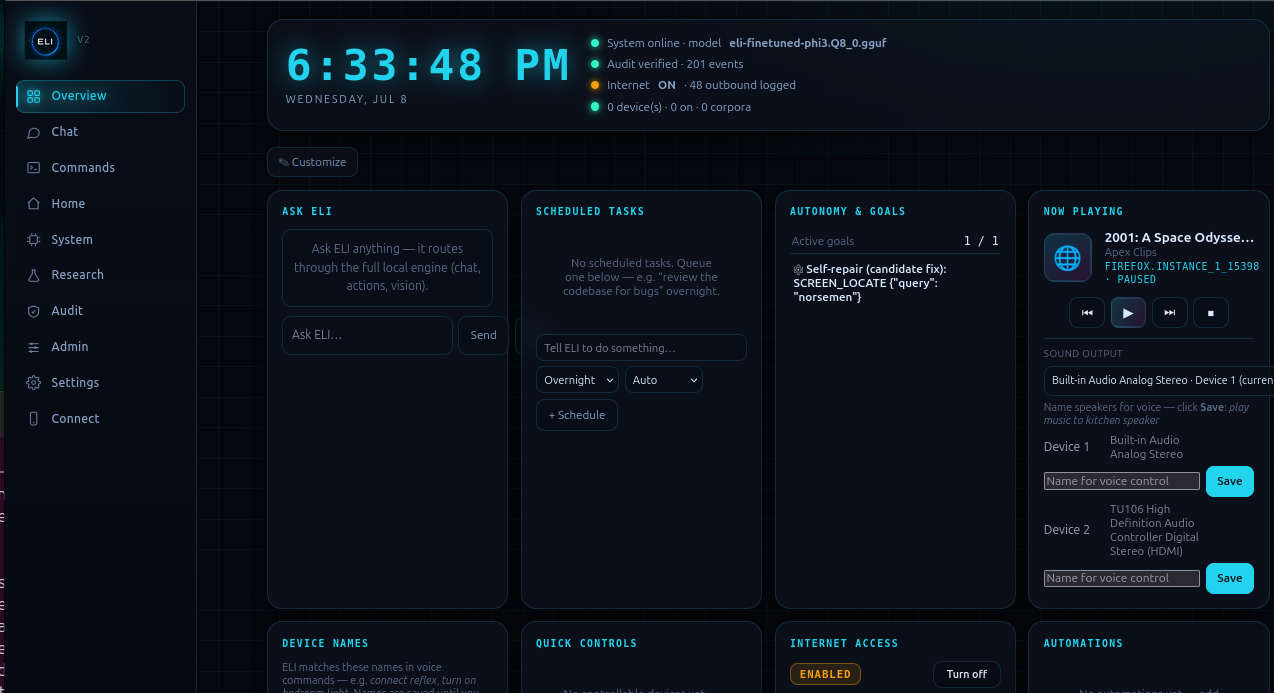Click the 2001: A Space Odyssey title
The image size is (1274, 693).
point(1179,238)
